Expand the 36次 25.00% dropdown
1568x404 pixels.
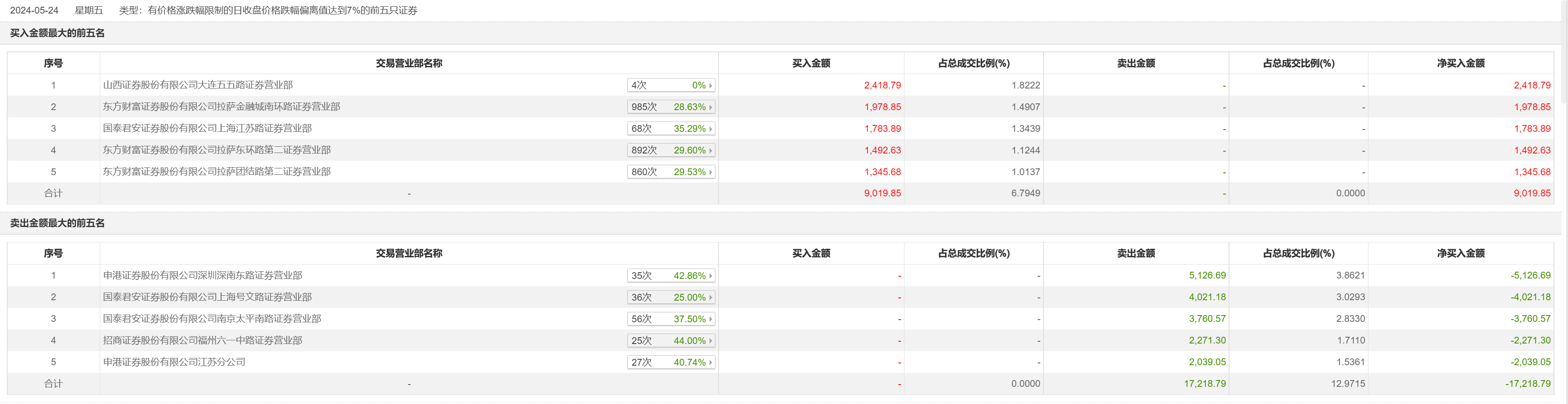tap(671, 297)
